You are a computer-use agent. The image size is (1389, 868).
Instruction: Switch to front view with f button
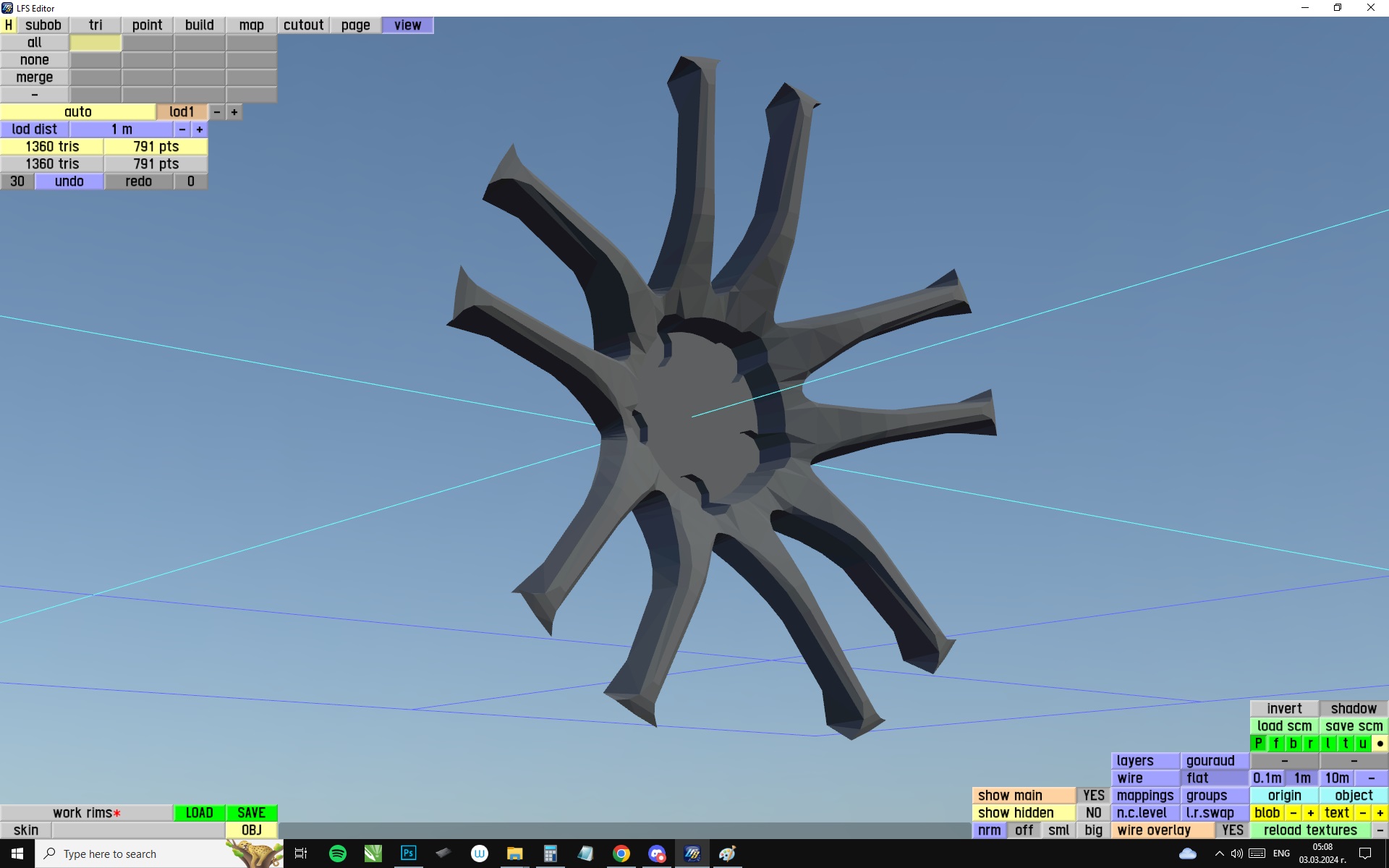[1275, 744]
